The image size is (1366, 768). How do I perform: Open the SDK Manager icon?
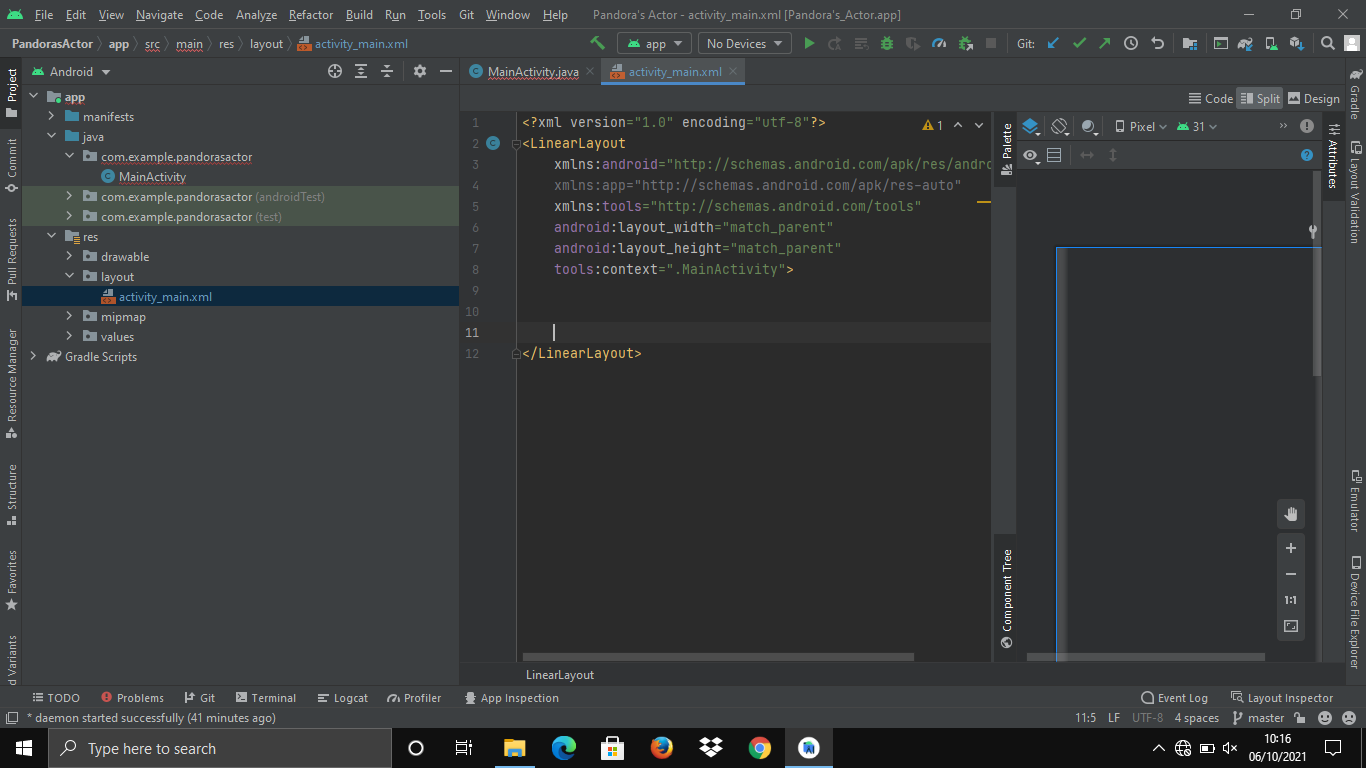(1297, 44)
